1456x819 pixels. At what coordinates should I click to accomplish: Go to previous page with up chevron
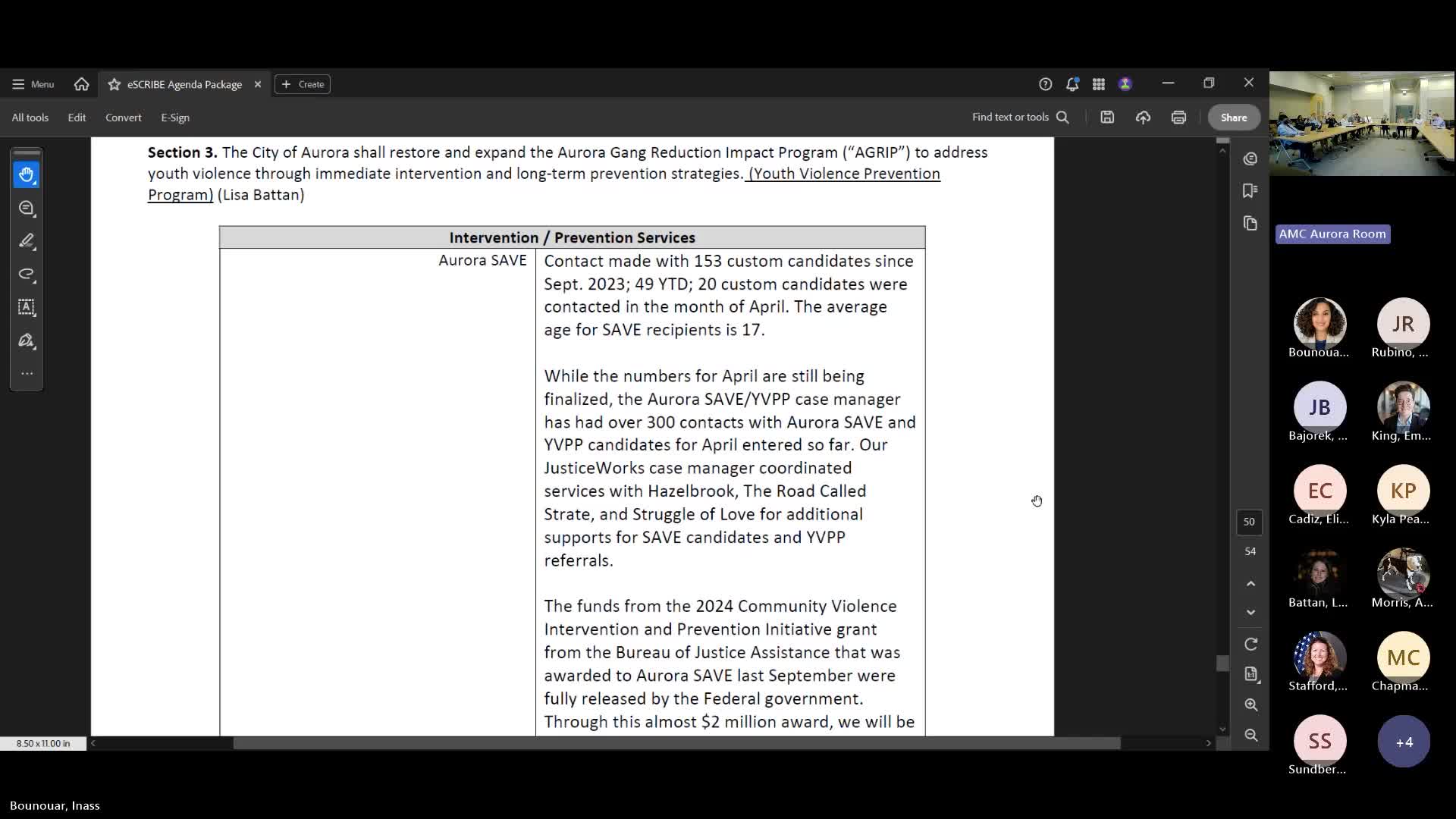1250,583
